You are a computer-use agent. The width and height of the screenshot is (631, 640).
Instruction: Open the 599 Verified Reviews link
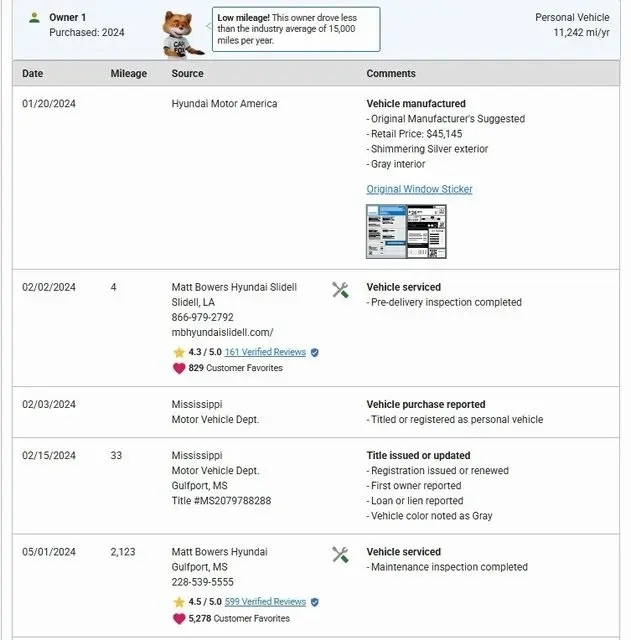(x=265, y=603)
